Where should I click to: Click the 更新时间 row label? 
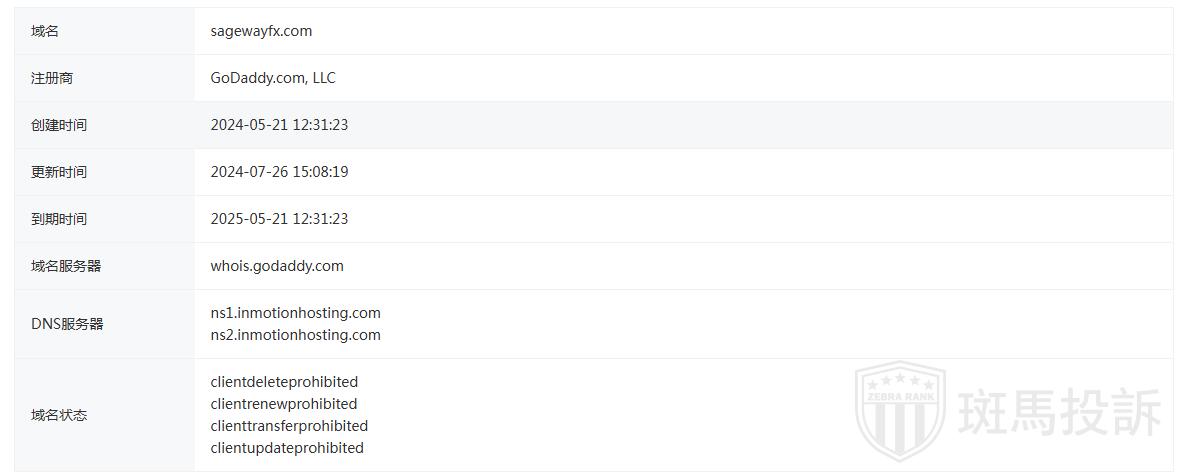(59, 172)
